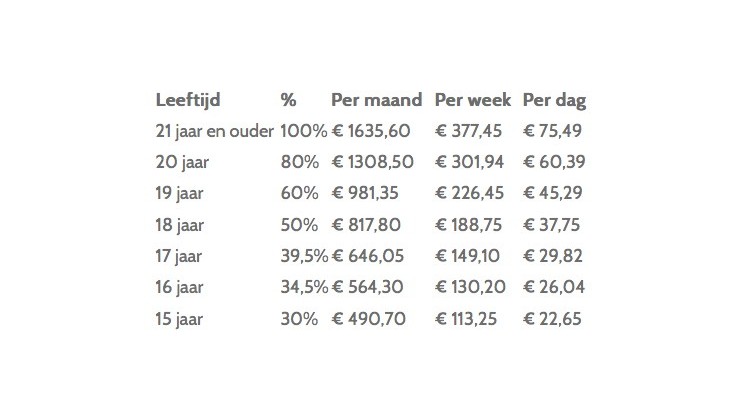Click the '20 jaar' row label

coord(182,162)
